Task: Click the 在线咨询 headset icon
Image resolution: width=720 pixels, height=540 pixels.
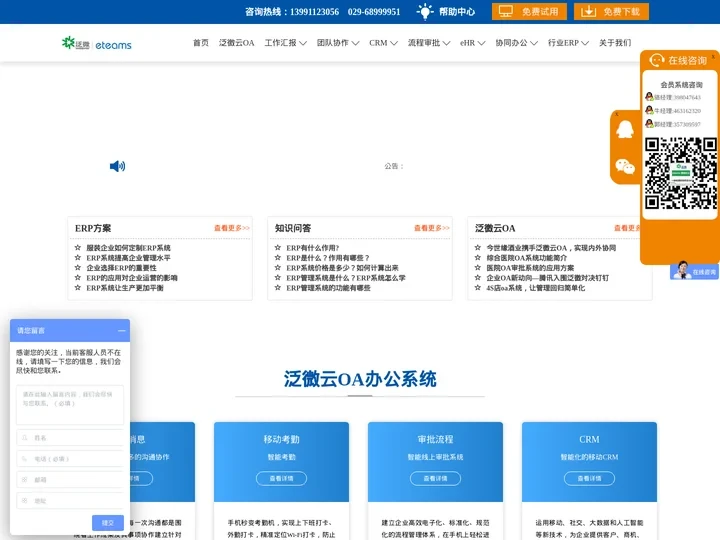Action: click(657, 60)
